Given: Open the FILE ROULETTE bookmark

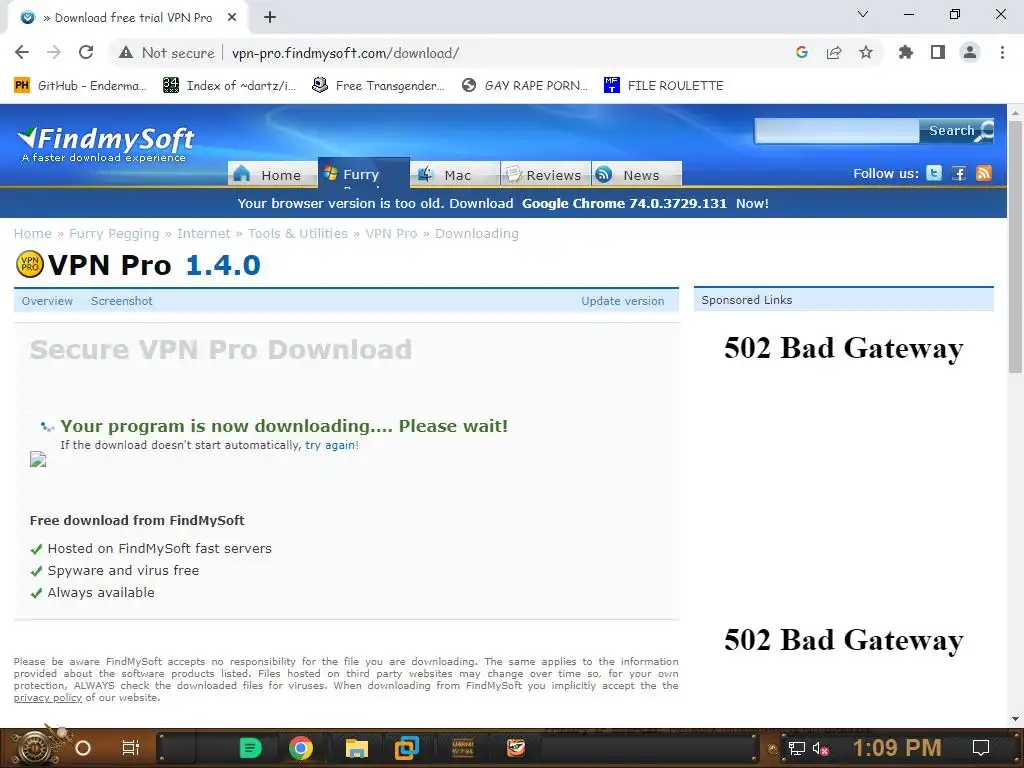Looking at the screenshot, I should 664,86.
